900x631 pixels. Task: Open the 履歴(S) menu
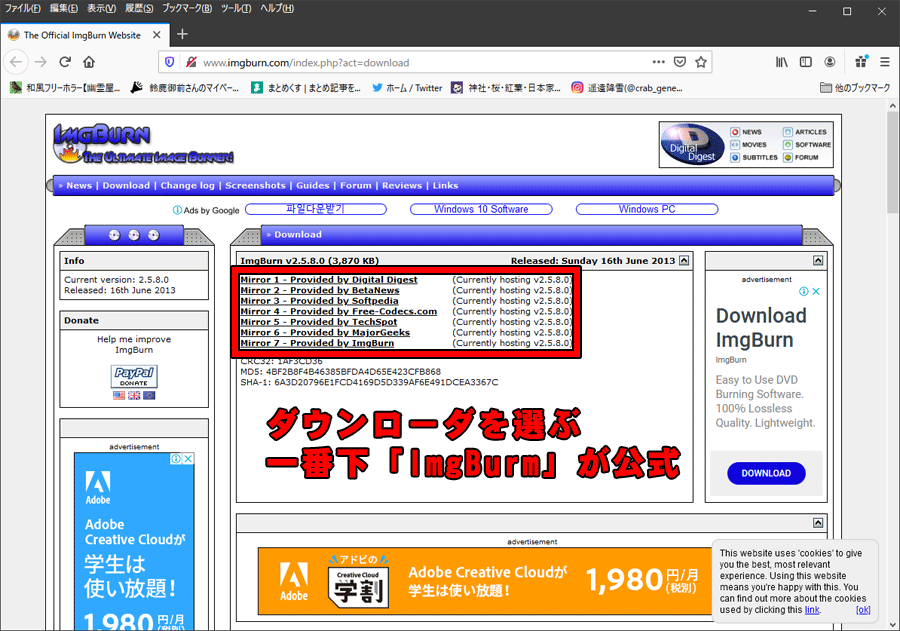pos(139,8)
